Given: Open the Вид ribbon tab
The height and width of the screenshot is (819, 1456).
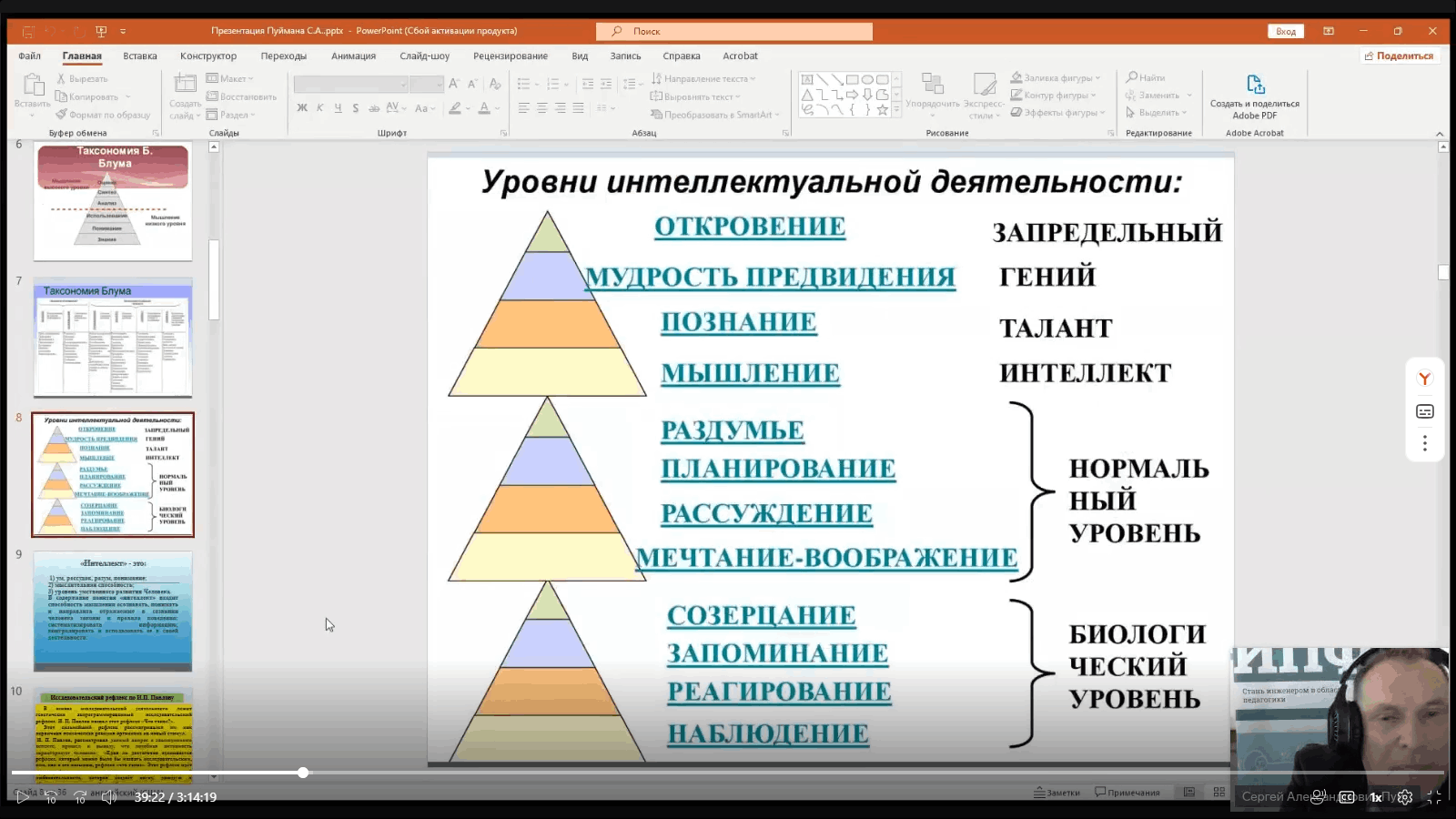Looking at the screenshot, I should click(x=580, y=56).
